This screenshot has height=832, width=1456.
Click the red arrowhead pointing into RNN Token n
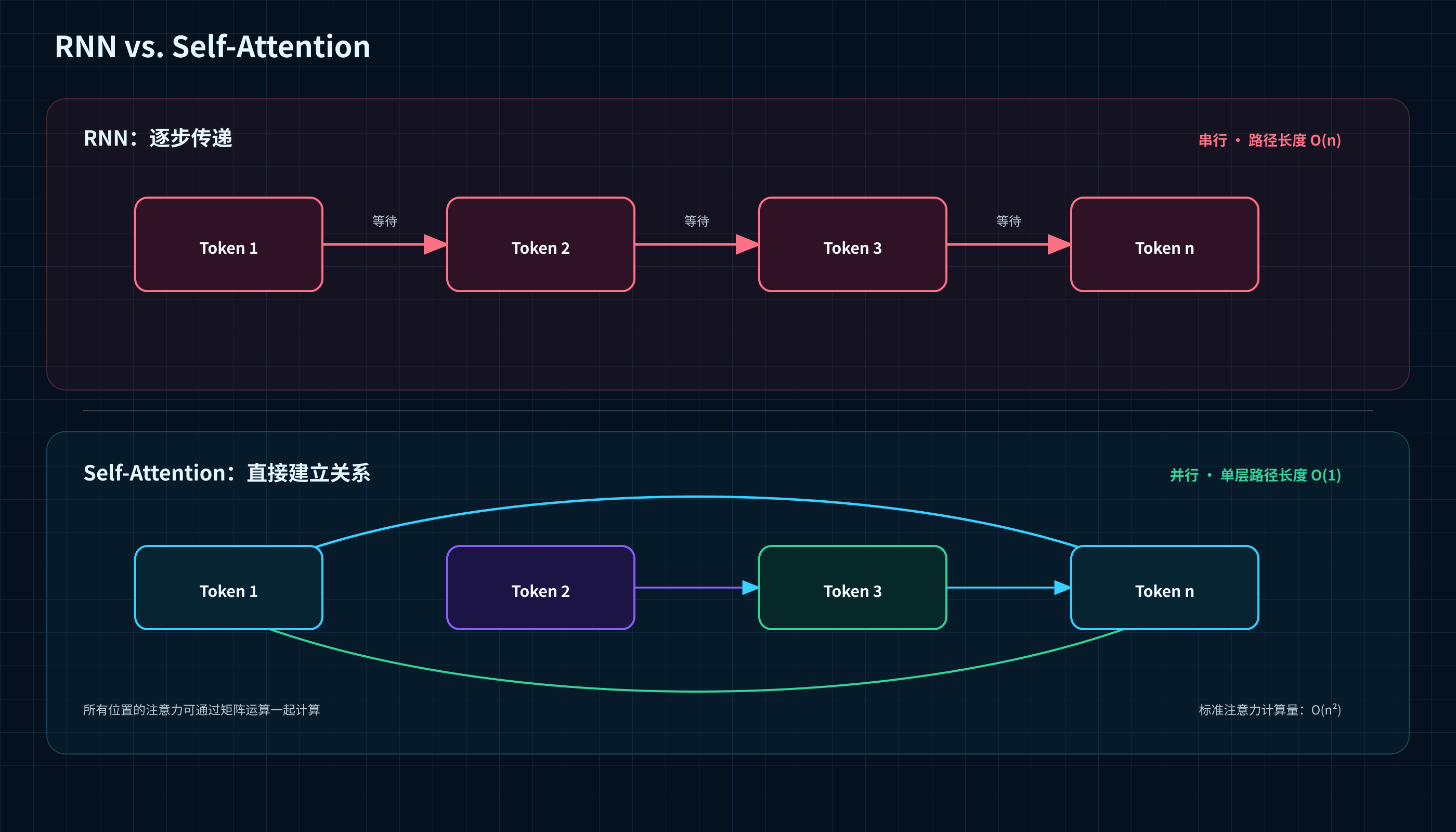click(x=1059, y=244)
